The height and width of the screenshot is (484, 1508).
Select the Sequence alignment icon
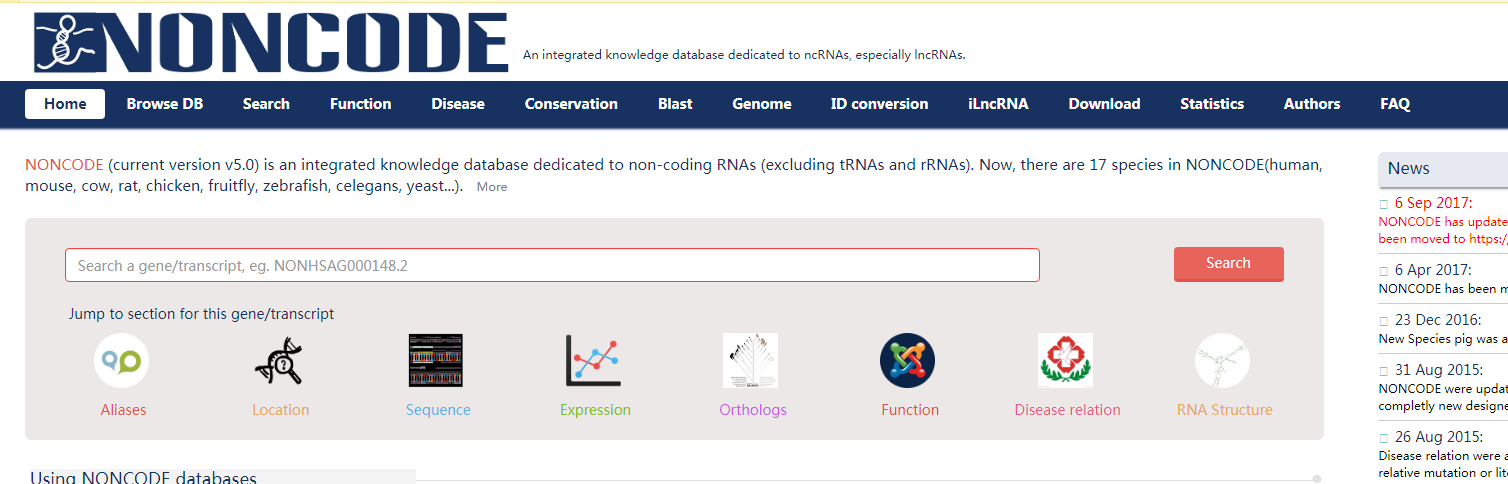point(436,361)
